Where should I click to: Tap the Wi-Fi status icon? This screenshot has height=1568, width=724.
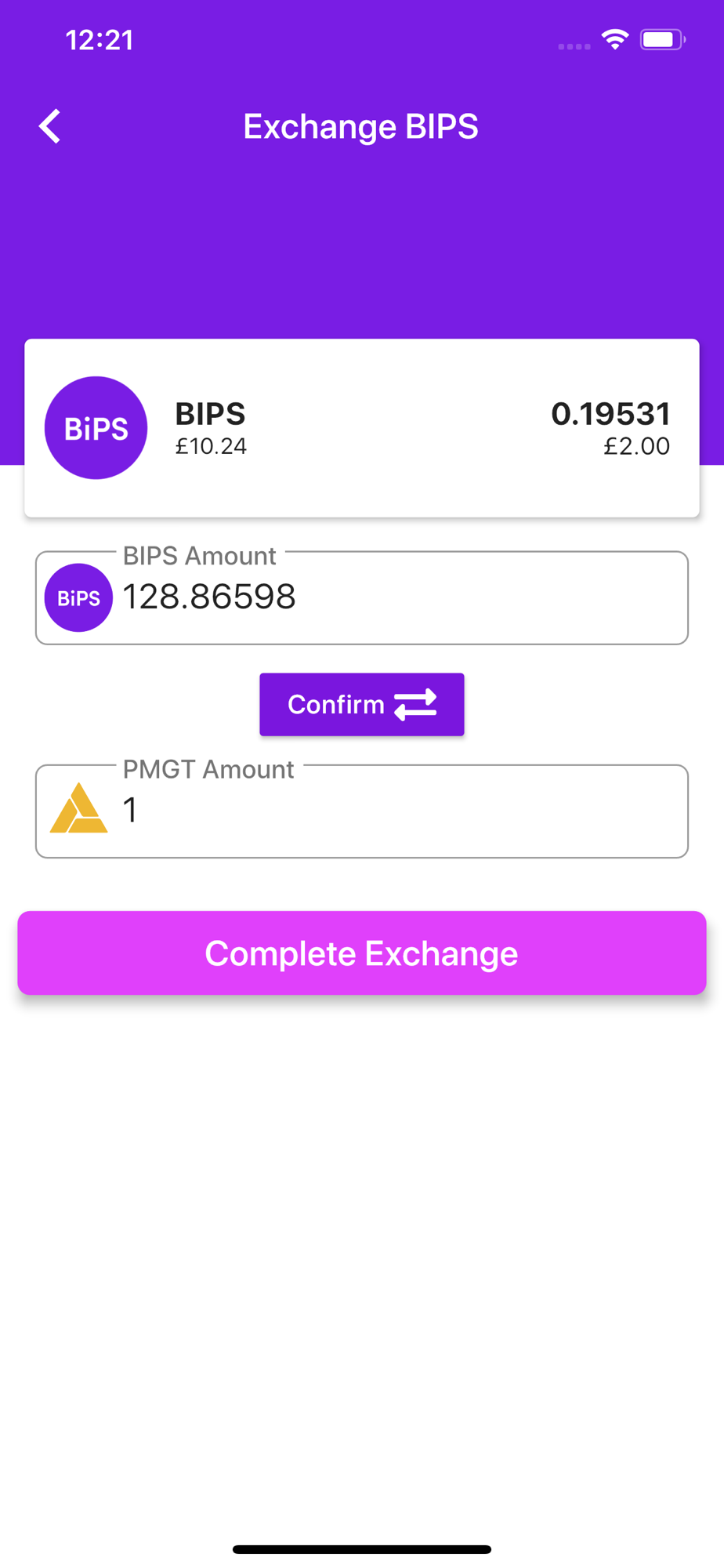point(615,39)
